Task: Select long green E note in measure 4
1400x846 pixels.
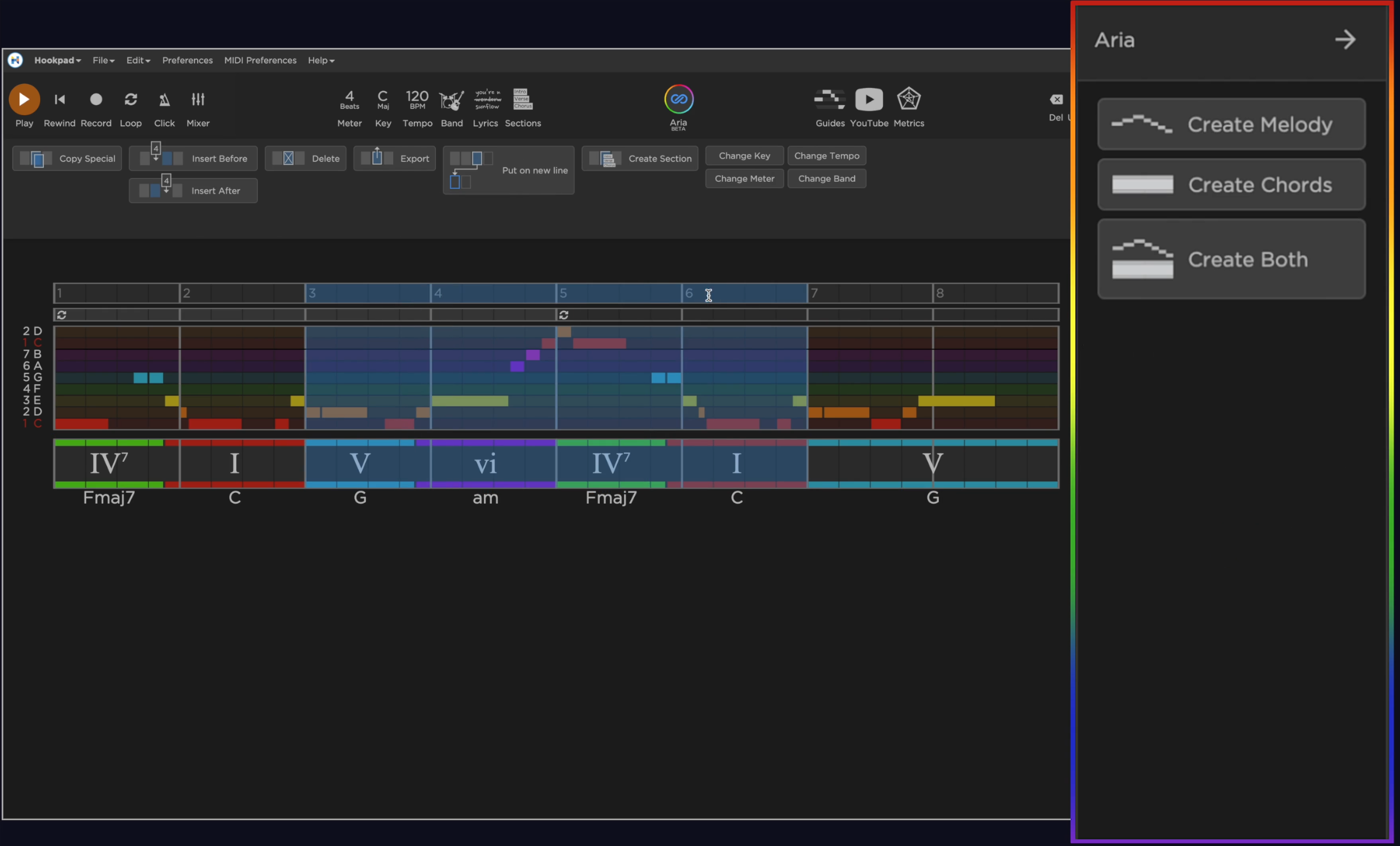Action: 470,401
